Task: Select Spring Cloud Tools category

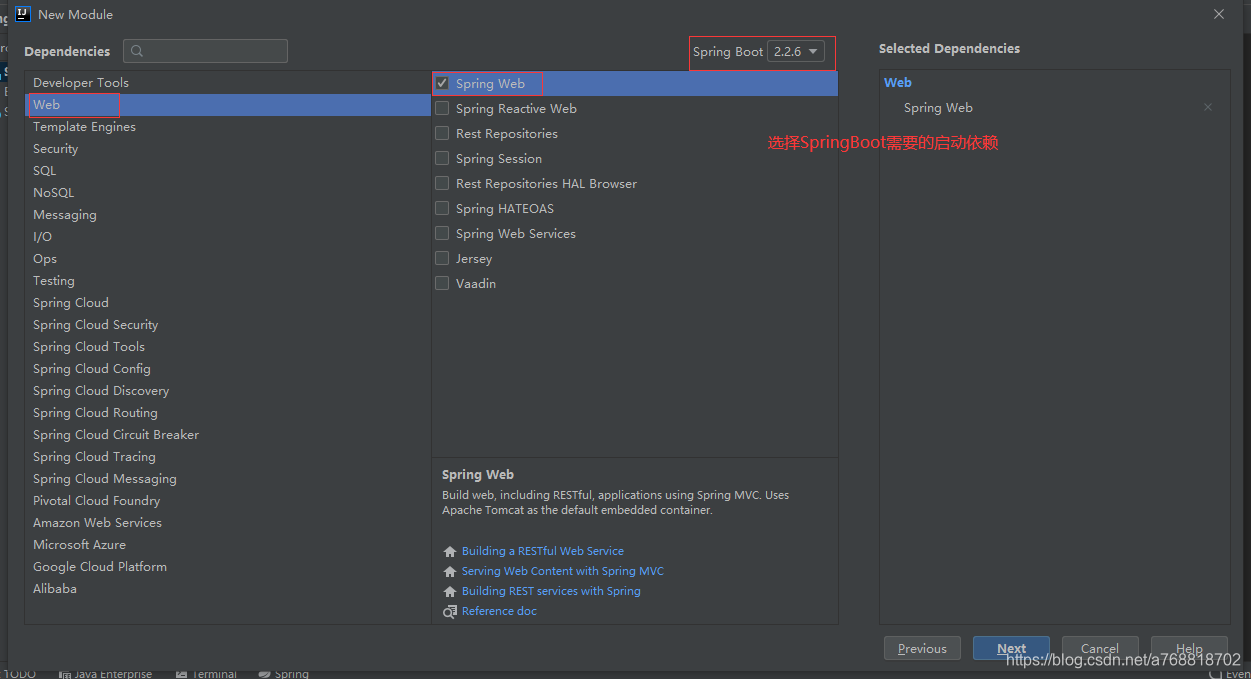Action: coord(228,347)
